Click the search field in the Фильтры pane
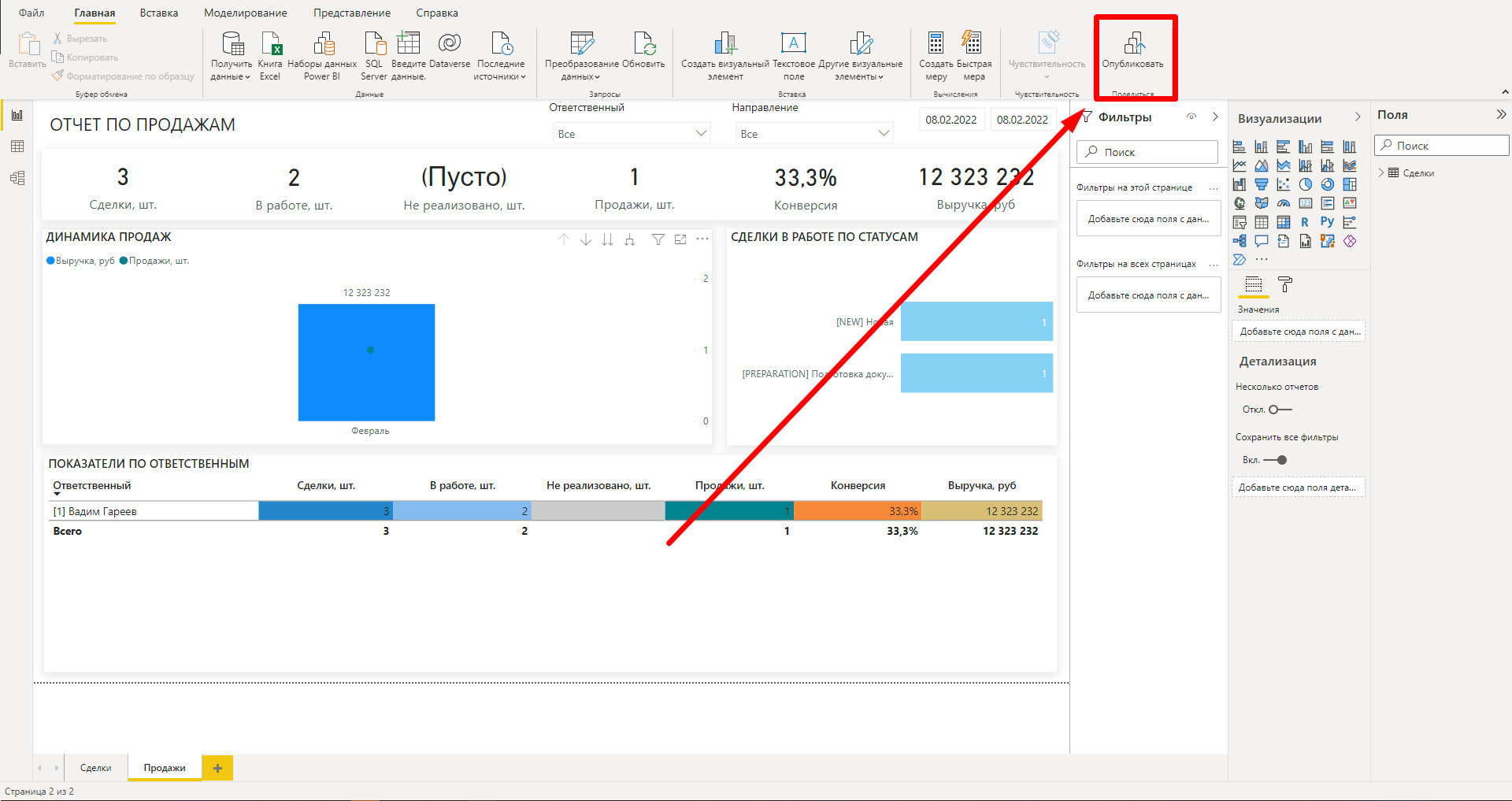1512x801 pixels. pos(1147,152)
